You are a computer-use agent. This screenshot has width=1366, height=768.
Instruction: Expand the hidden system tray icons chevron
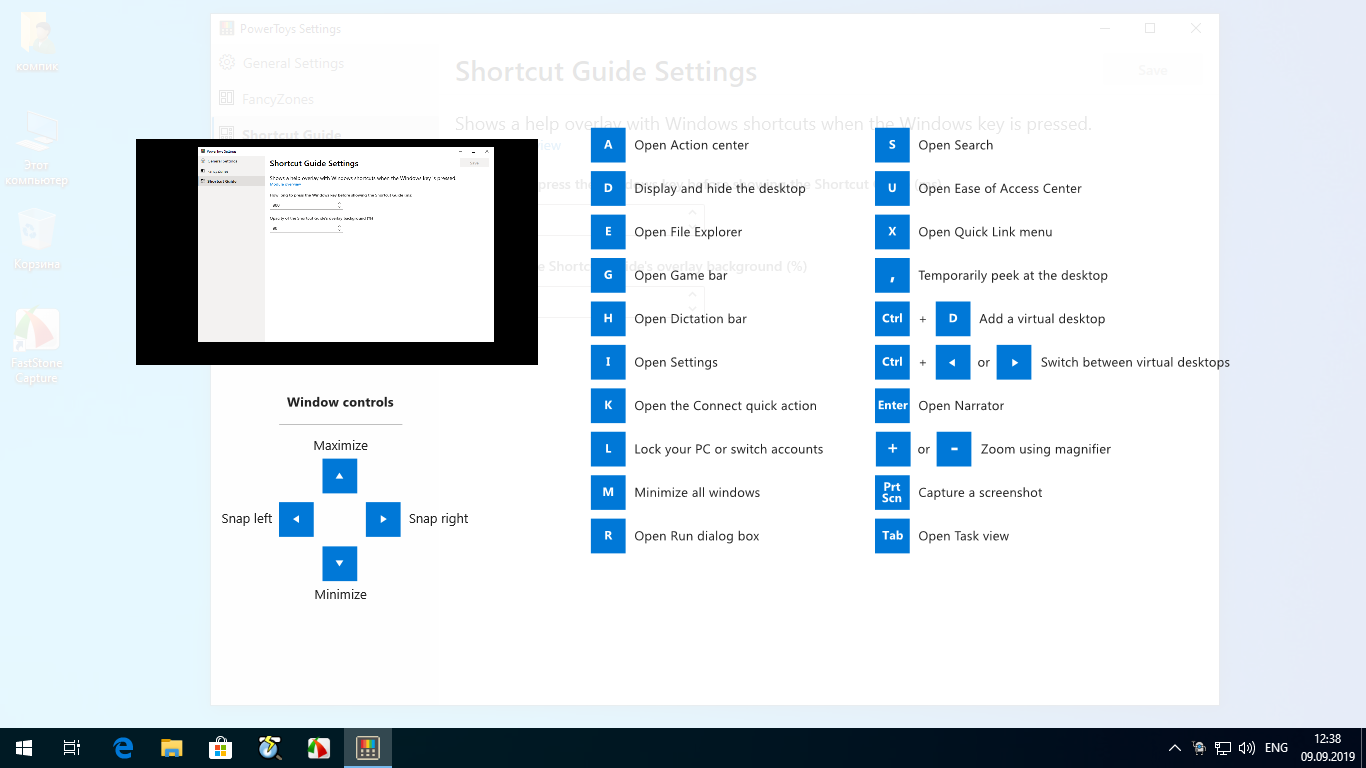1174,748
